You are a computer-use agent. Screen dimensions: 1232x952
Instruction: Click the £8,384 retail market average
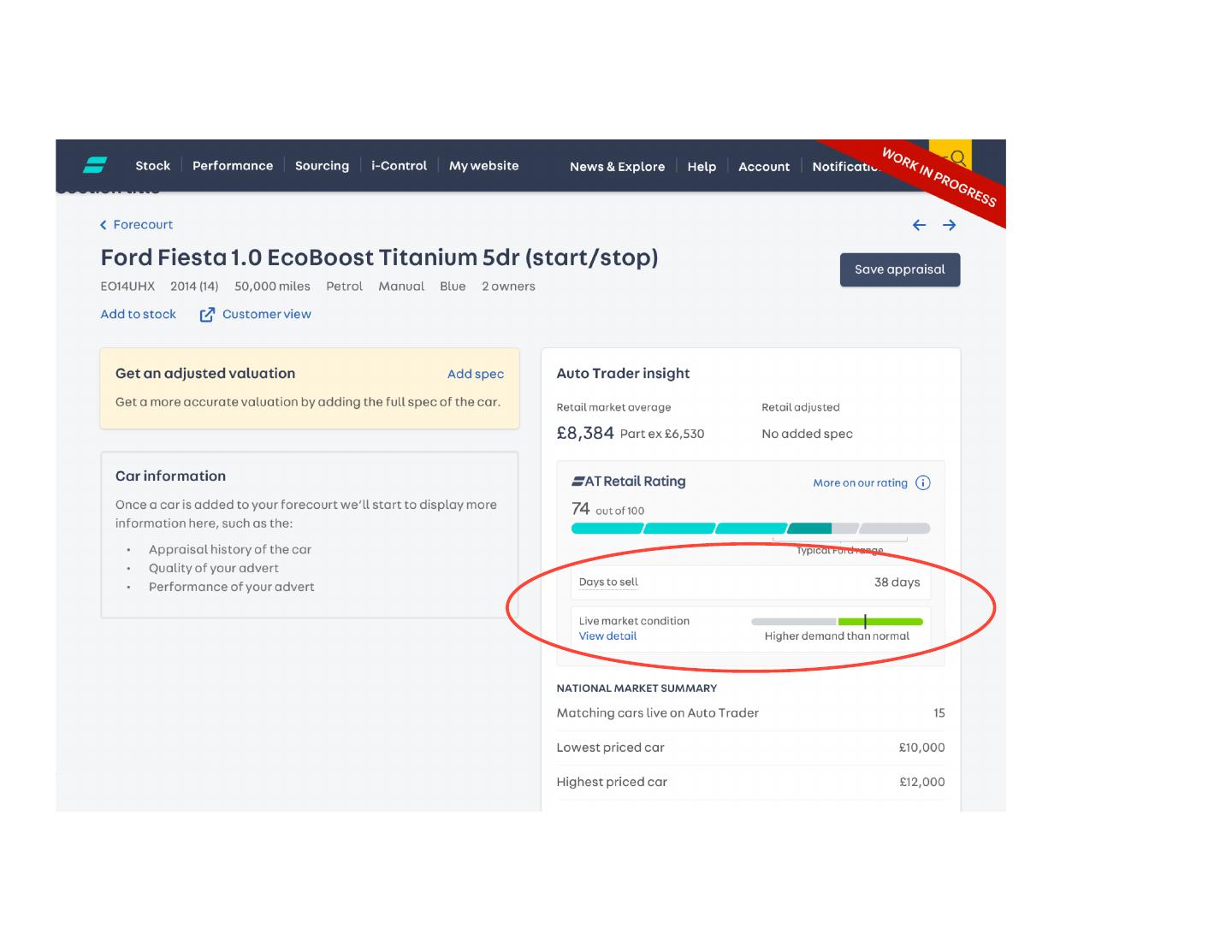[585, 433]
